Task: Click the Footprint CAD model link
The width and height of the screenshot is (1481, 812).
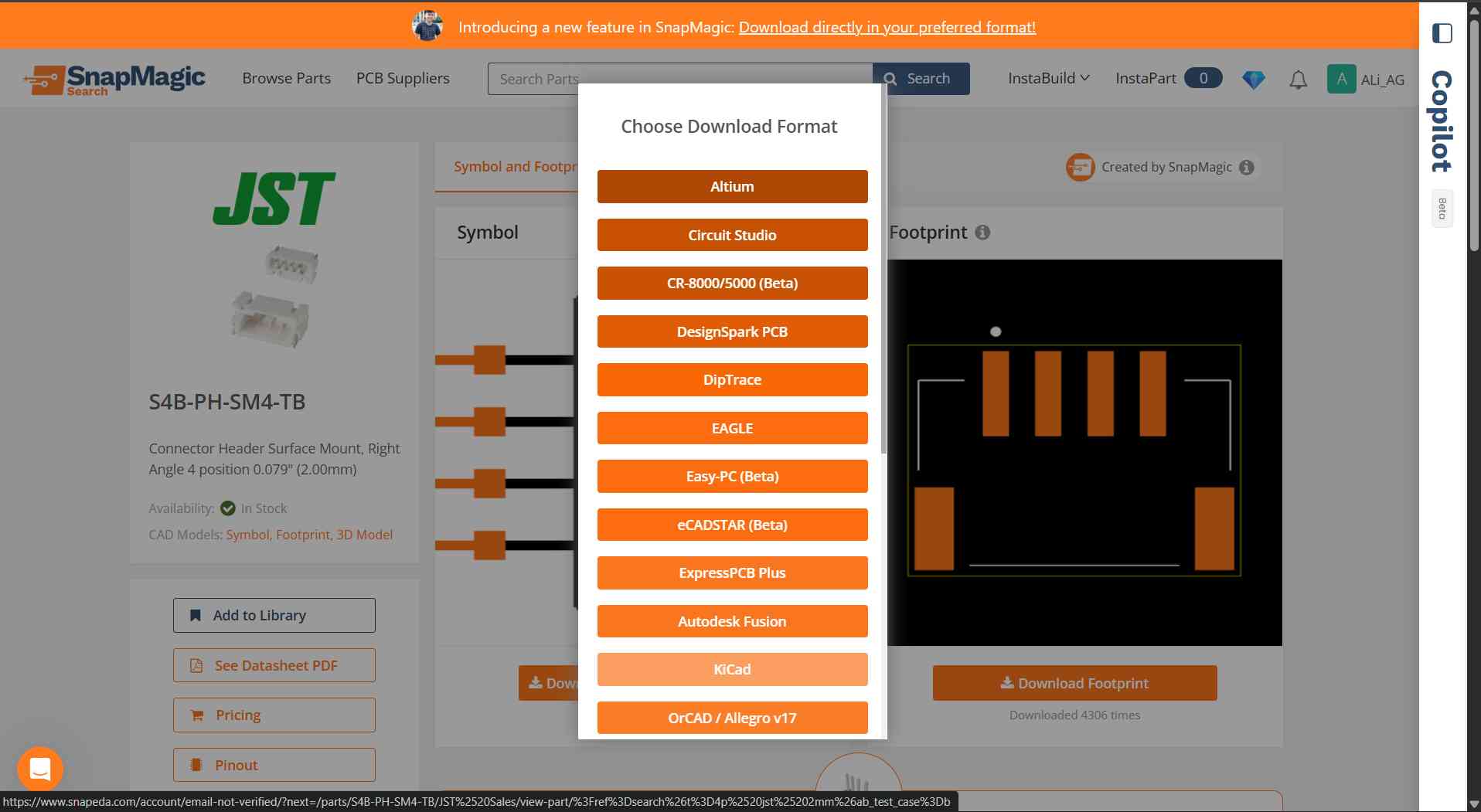Action: coord(302,535)
